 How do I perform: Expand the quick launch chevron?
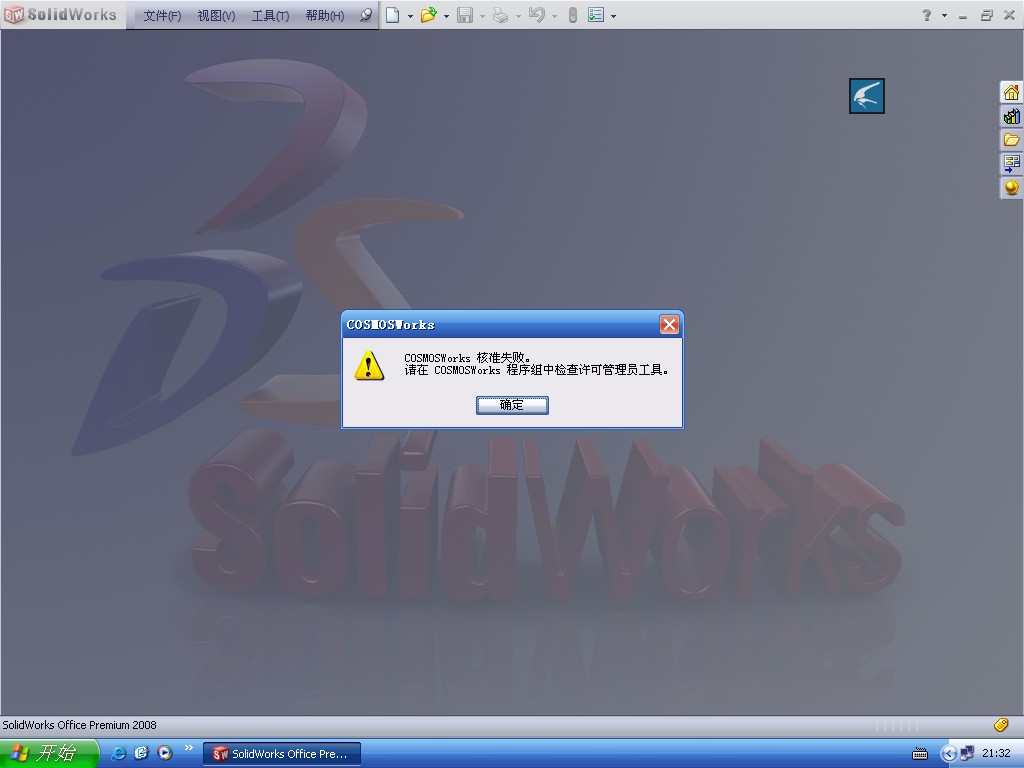coord(189,748)
